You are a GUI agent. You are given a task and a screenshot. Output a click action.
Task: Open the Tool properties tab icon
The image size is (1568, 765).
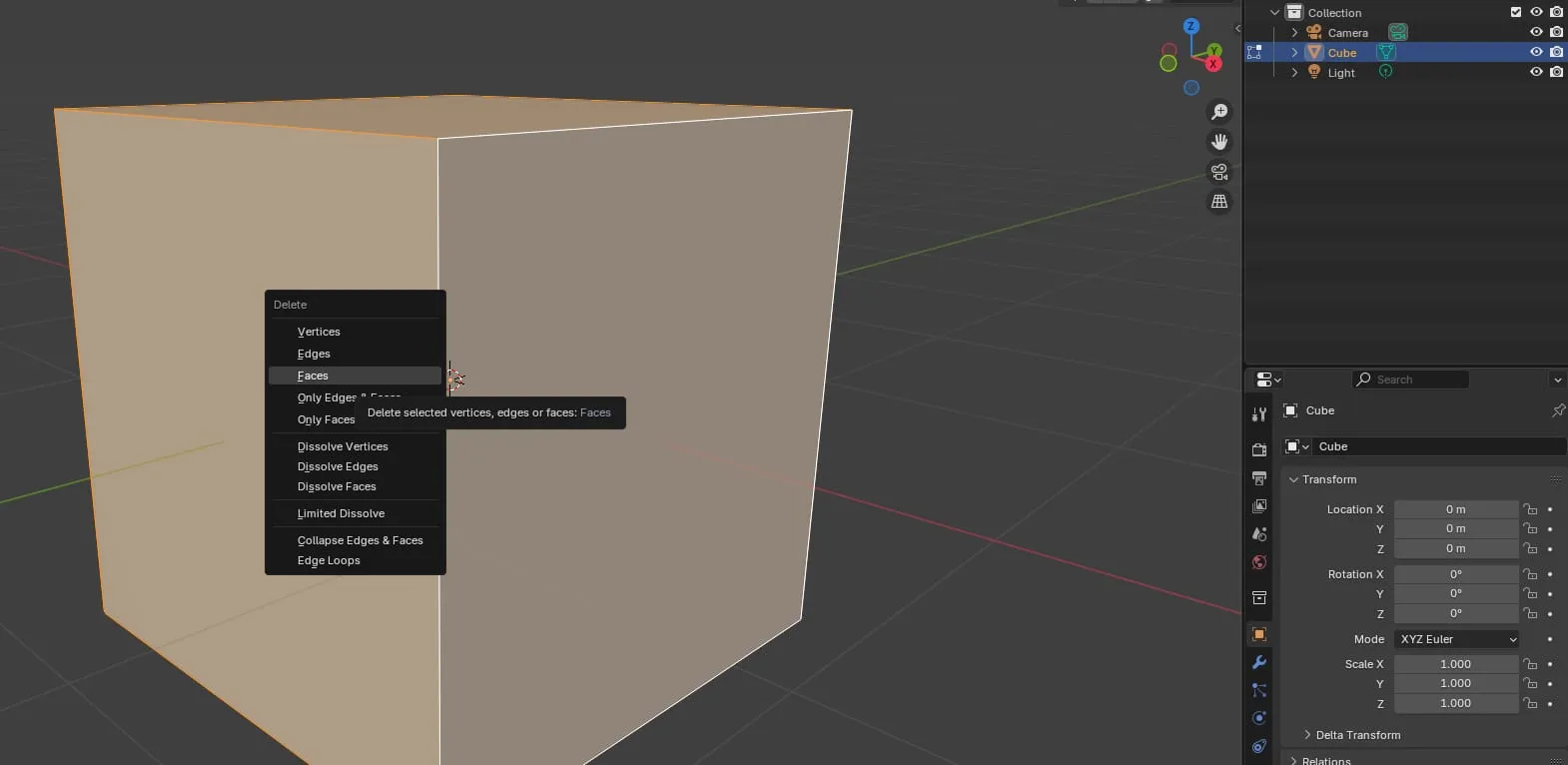[x=1259, y=414]
